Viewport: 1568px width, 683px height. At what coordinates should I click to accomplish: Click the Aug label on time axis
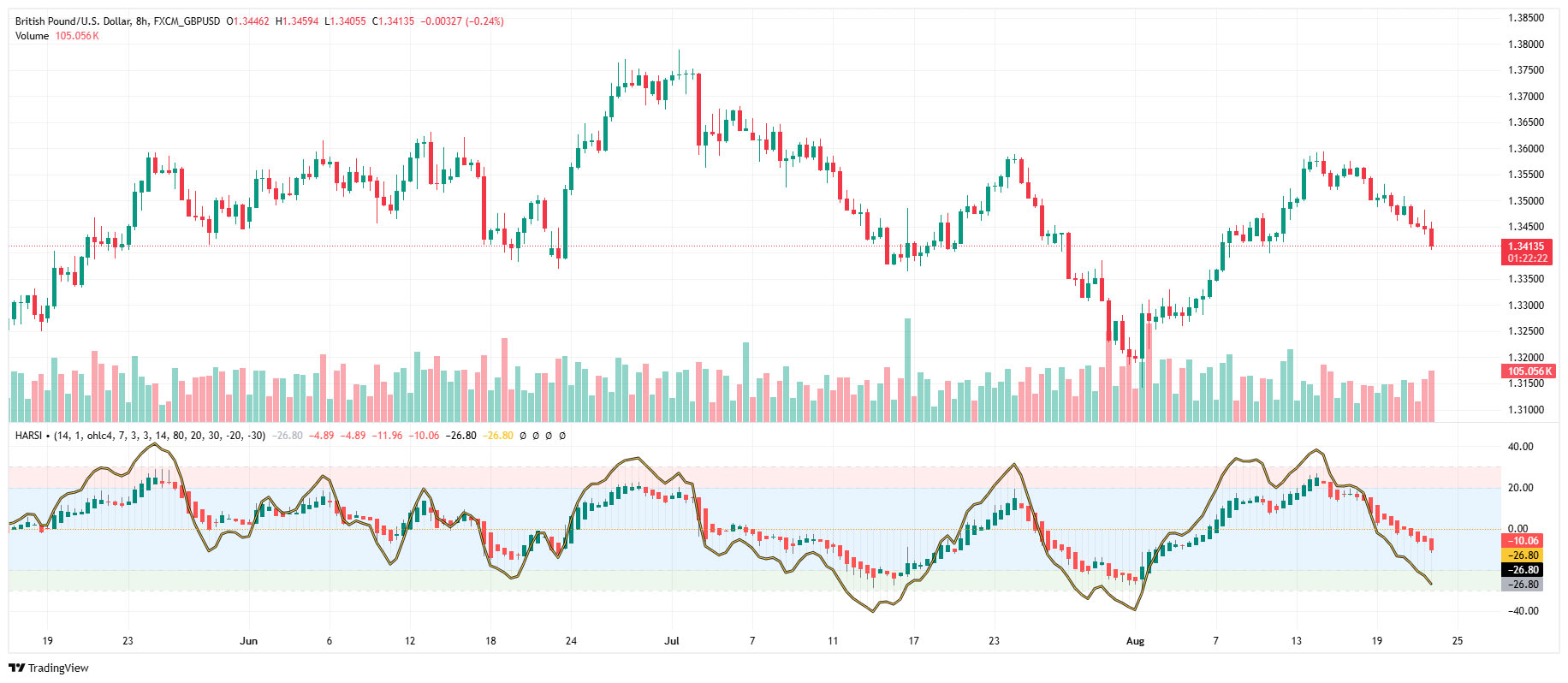point(1135,641)
